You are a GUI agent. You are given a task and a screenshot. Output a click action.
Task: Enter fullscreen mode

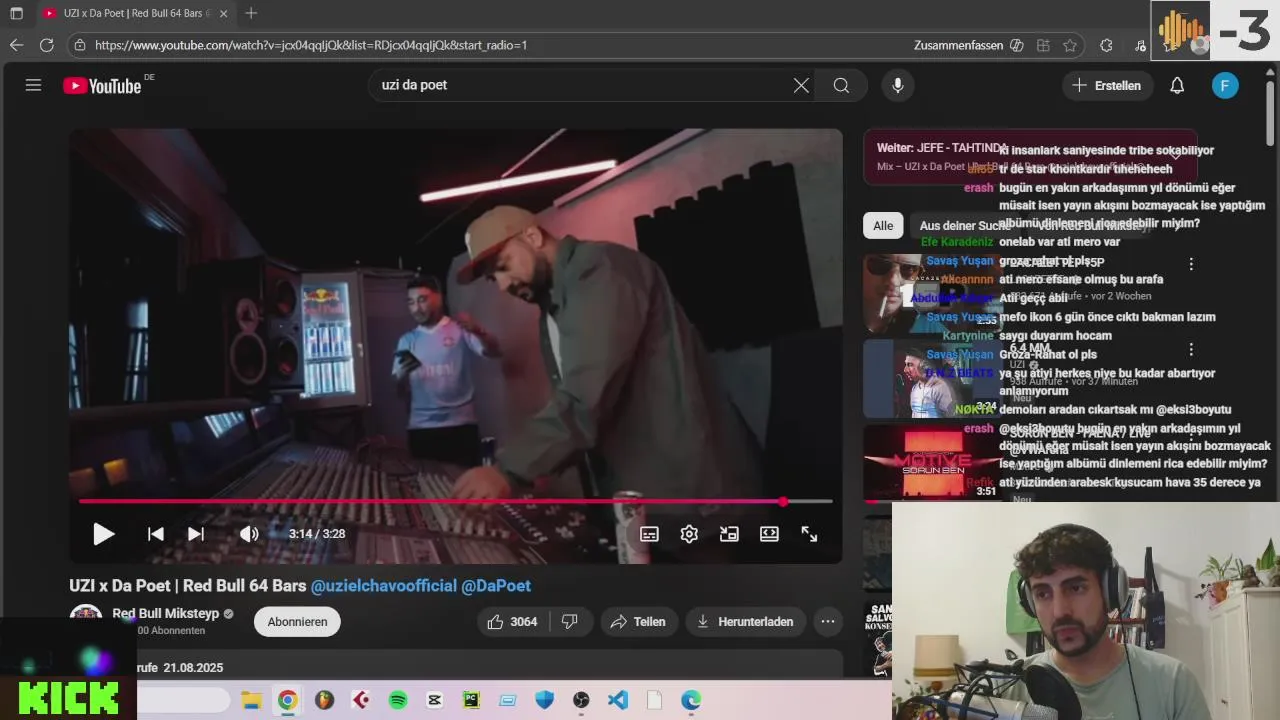(809, 534)
